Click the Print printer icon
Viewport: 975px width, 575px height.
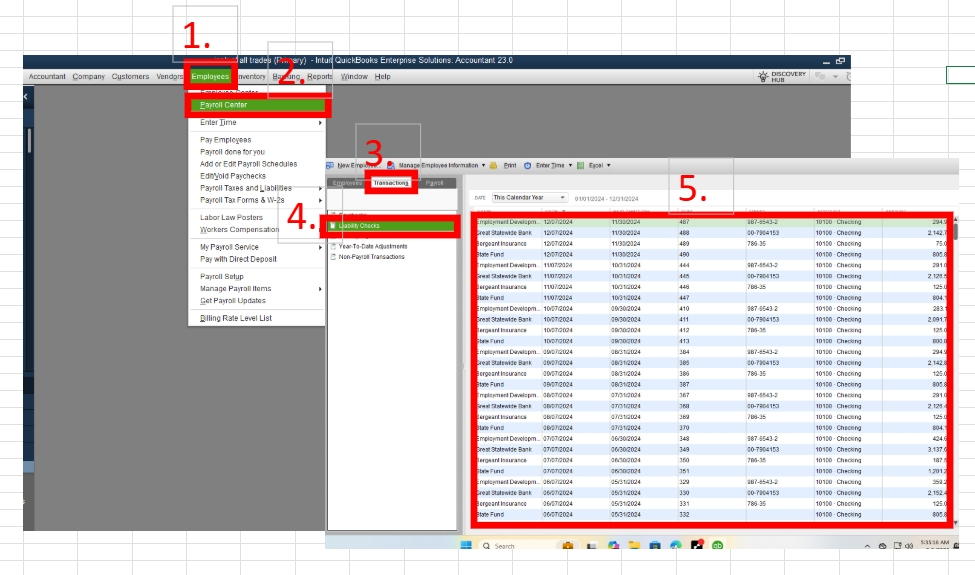click(493, 165)
